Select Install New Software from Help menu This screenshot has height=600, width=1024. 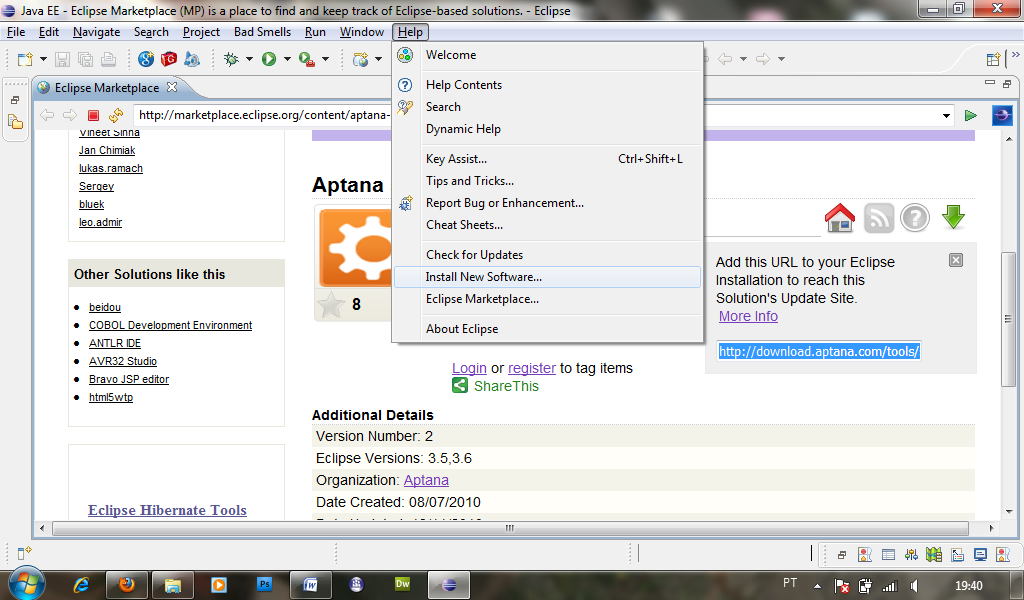483,277
